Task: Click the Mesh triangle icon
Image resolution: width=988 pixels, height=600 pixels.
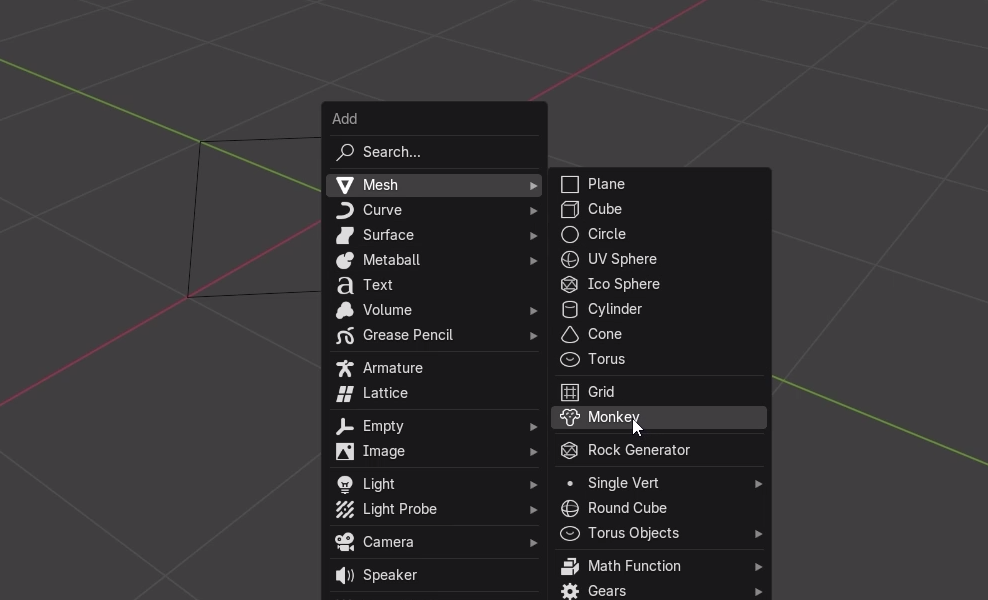Action: (x=345, y=185)
